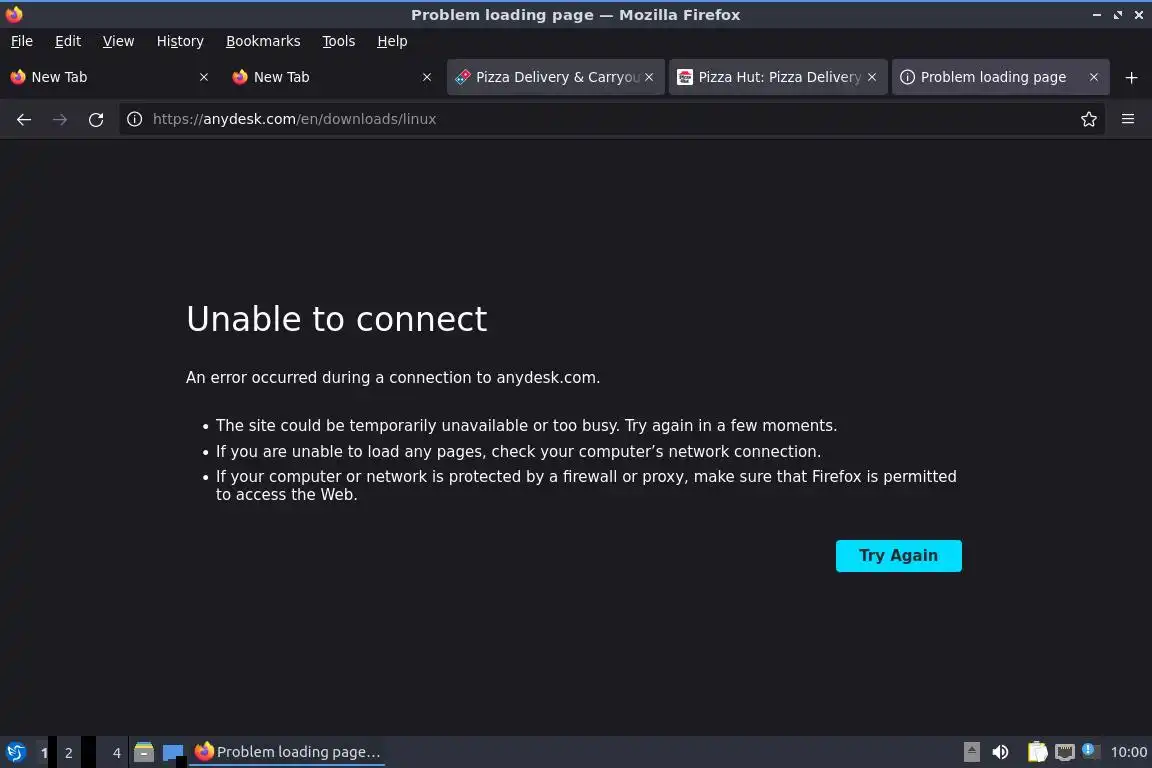
Task: Focus the anydesk.com URL address field
Action: (x=610, y=119)
